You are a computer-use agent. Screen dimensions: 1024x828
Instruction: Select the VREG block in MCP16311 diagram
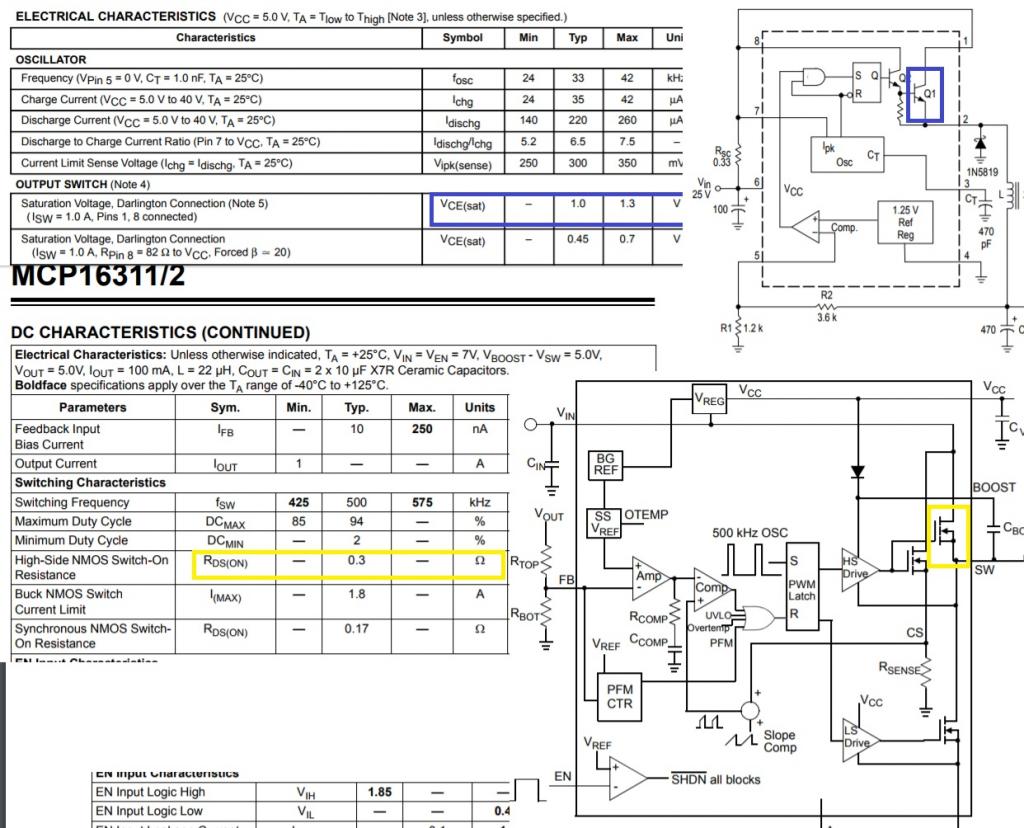[709, 399]
